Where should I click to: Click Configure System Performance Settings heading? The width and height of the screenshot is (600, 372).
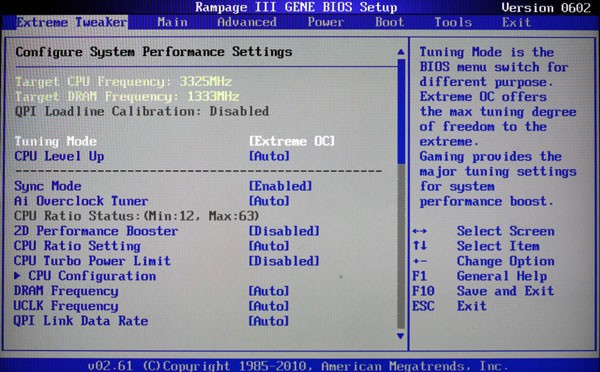(154, 52)
